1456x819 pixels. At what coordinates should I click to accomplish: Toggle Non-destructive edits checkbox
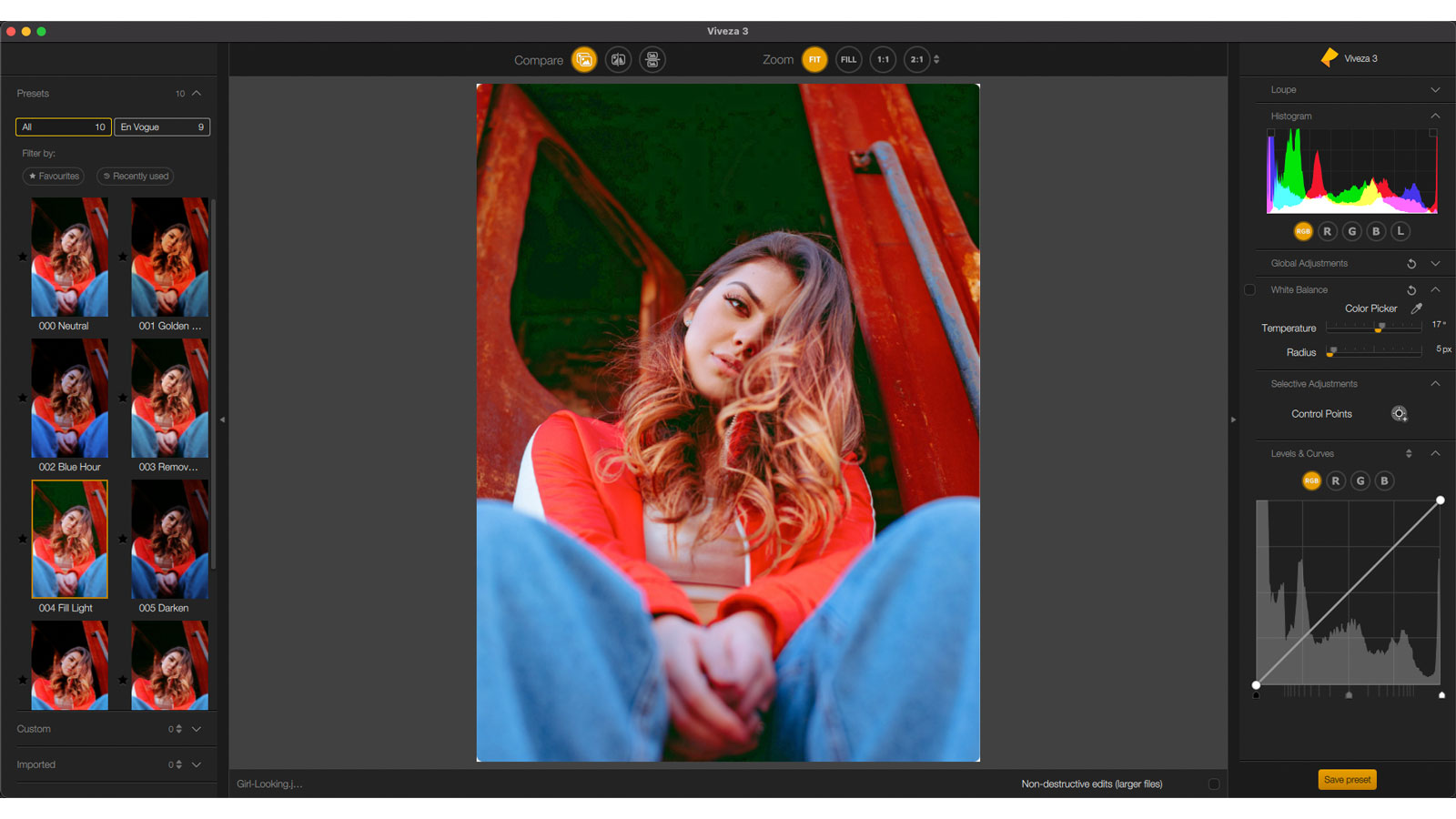[1213, 784]
